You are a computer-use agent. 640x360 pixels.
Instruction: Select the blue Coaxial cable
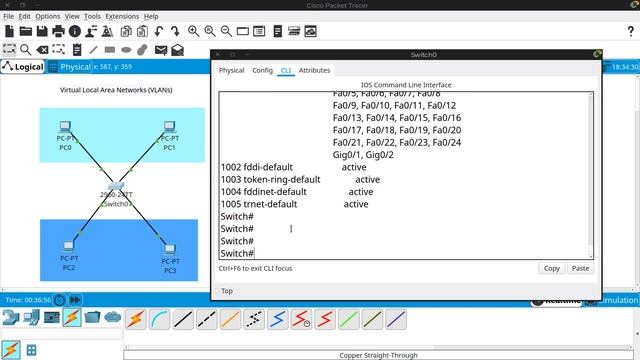pos(278,319)
